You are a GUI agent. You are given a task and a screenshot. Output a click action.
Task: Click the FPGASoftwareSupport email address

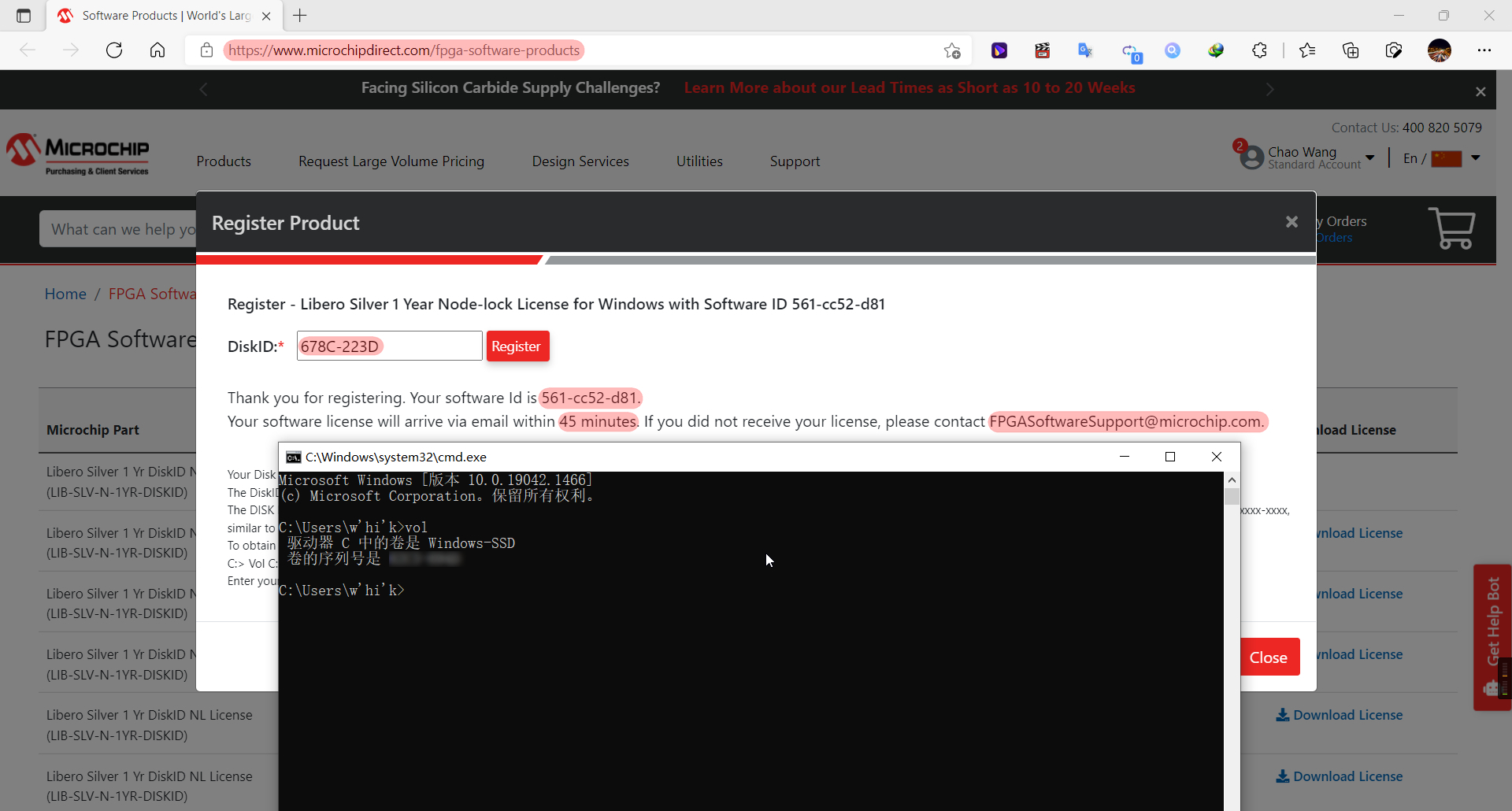pyautogui.click(x=1127, y=421)
